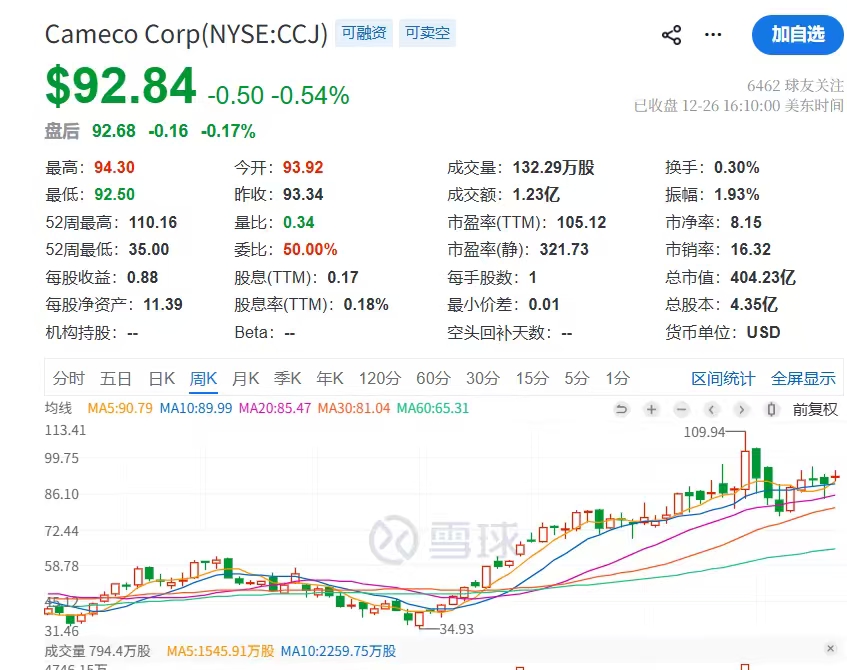Switch to 月K chart tab

tap(245, 378)
